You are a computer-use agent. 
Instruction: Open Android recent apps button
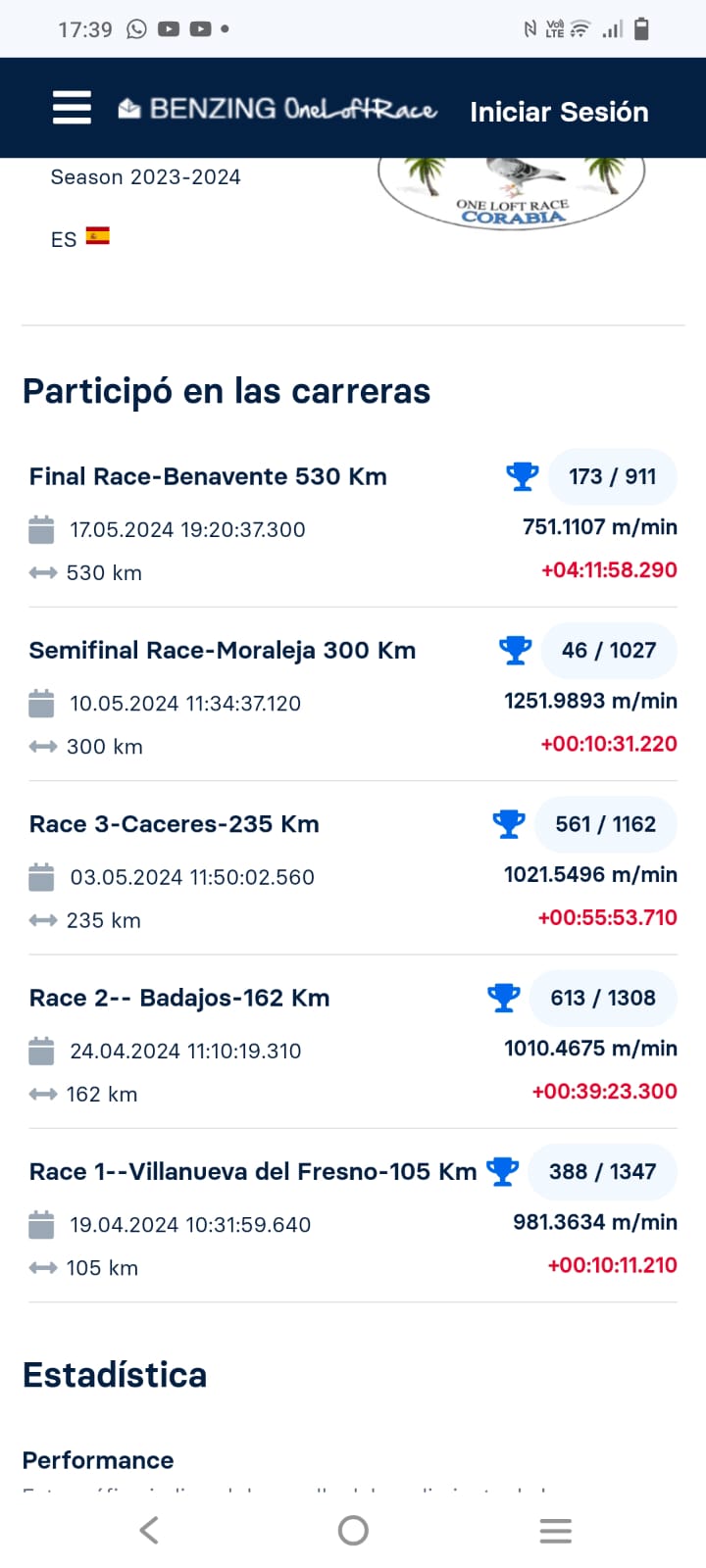[555, 1531]
